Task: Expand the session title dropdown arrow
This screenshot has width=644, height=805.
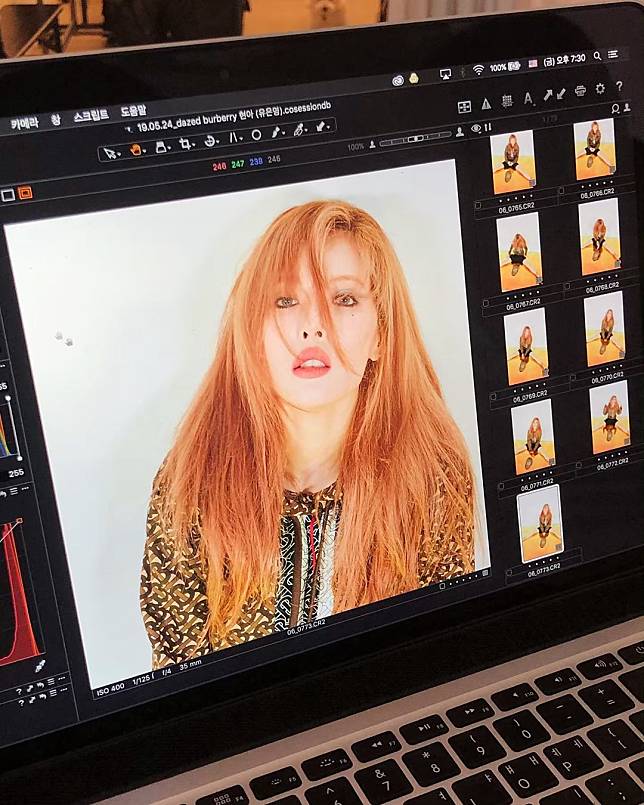Action: [127, 129]
